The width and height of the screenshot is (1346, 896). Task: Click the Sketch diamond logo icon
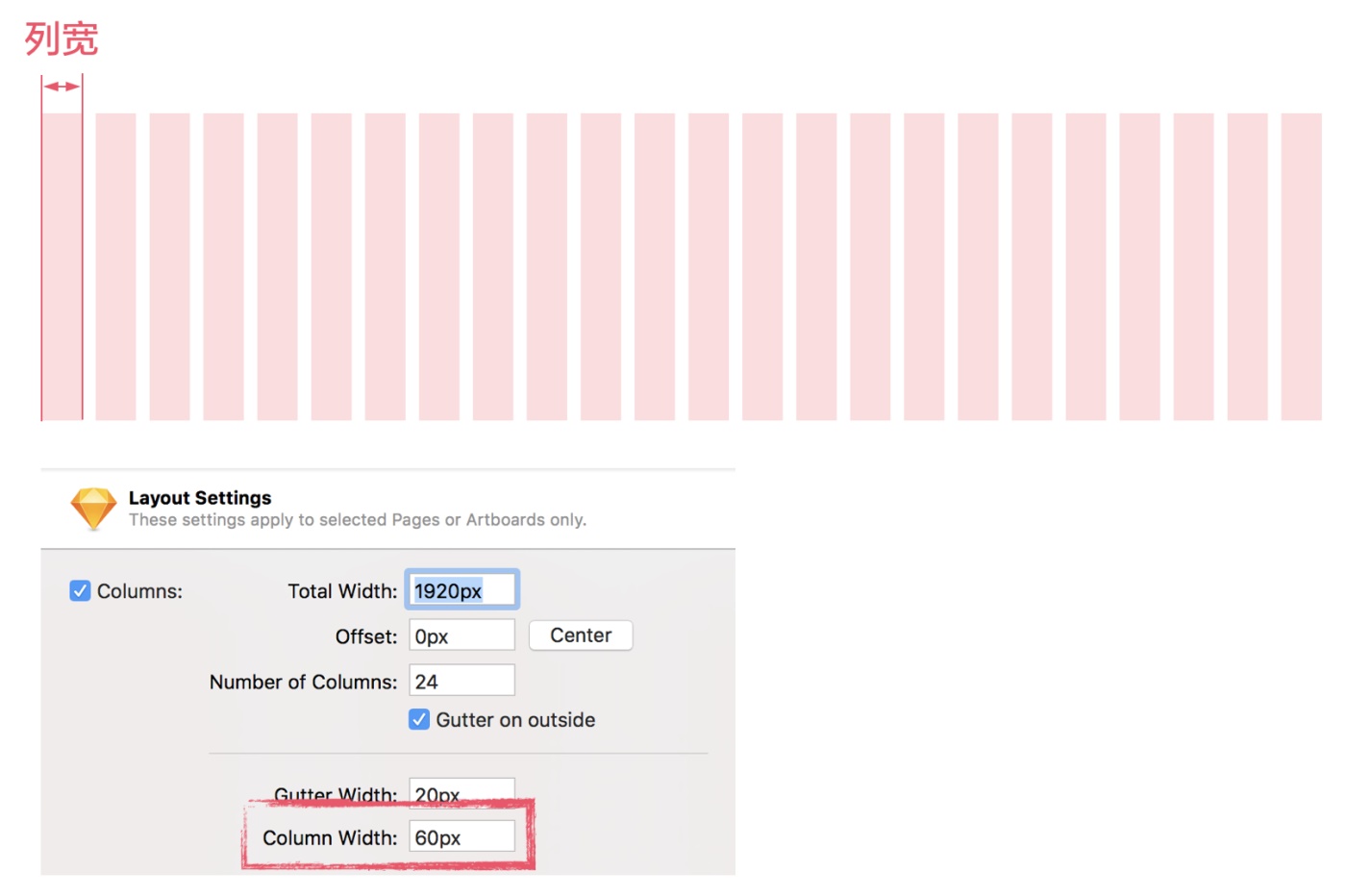tap(93, 508)
